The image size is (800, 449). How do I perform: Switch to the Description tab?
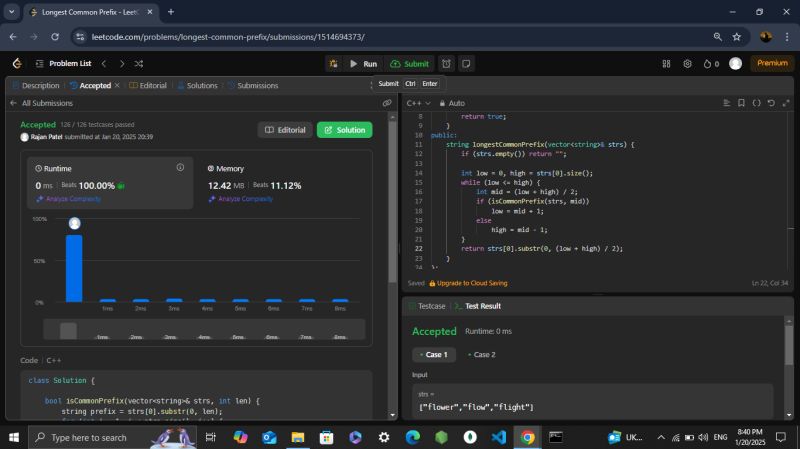(x=36, y=86)
